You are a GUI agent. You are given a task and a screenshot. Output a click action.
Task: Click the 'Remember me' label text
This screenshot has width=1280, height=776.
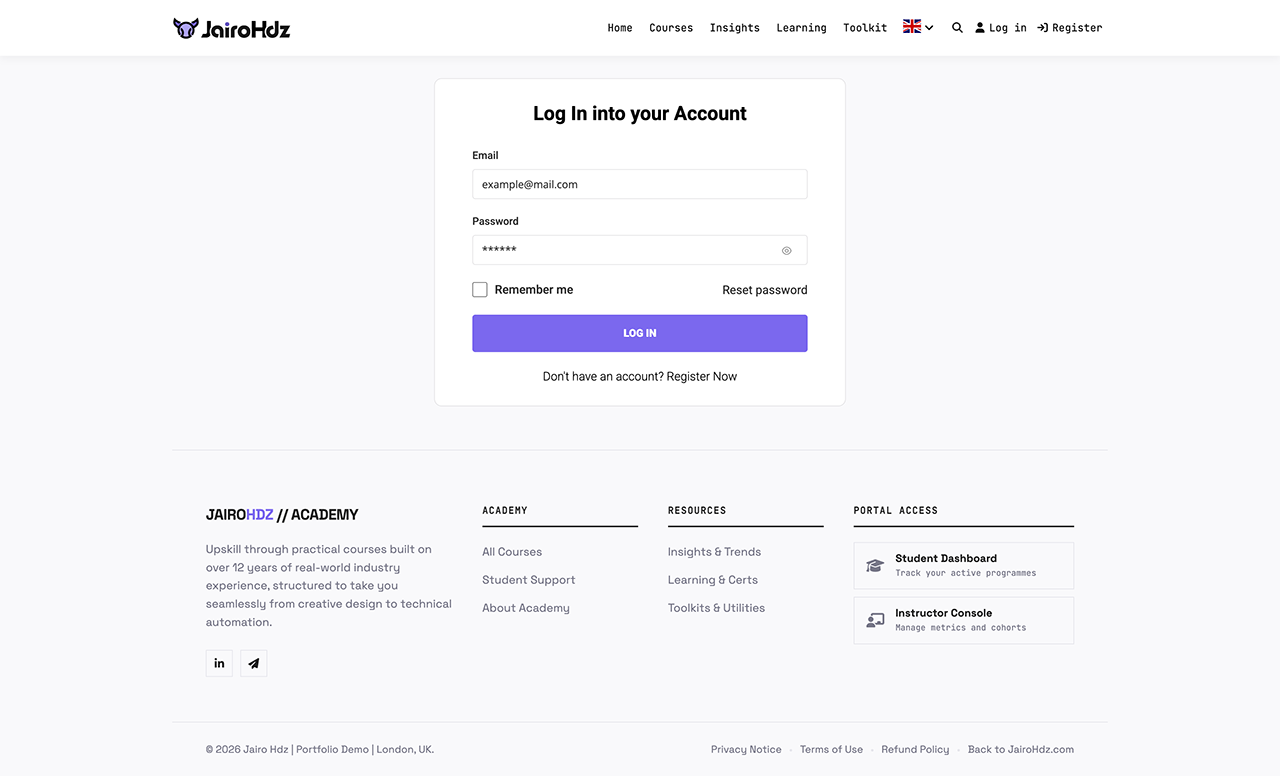pos(534,290)
